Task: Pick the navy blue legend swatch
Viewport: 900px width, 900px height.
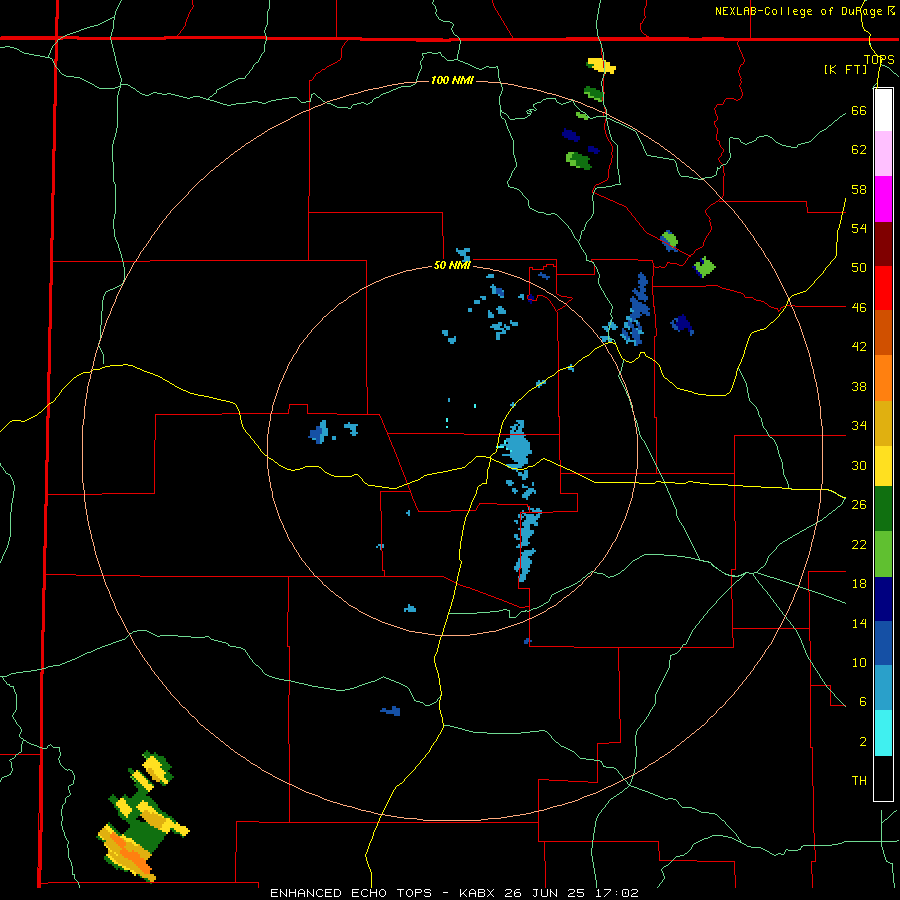Action: pos(883,599)
